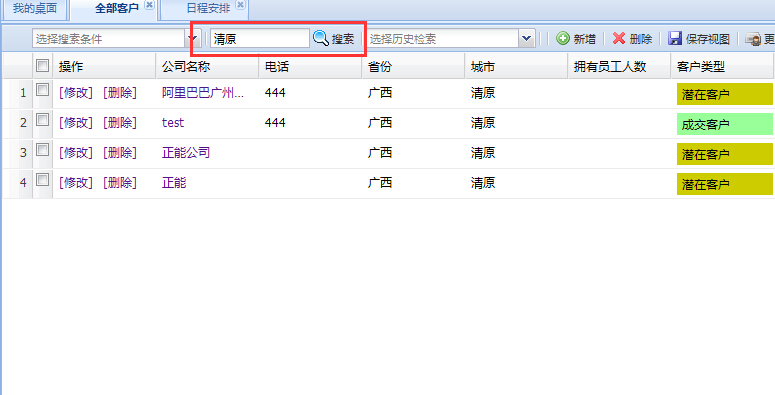The width and height of the screenshot is (775, 395).
Task: Click the floppy disk 保存视图 icon
Action: pos(675,39)
